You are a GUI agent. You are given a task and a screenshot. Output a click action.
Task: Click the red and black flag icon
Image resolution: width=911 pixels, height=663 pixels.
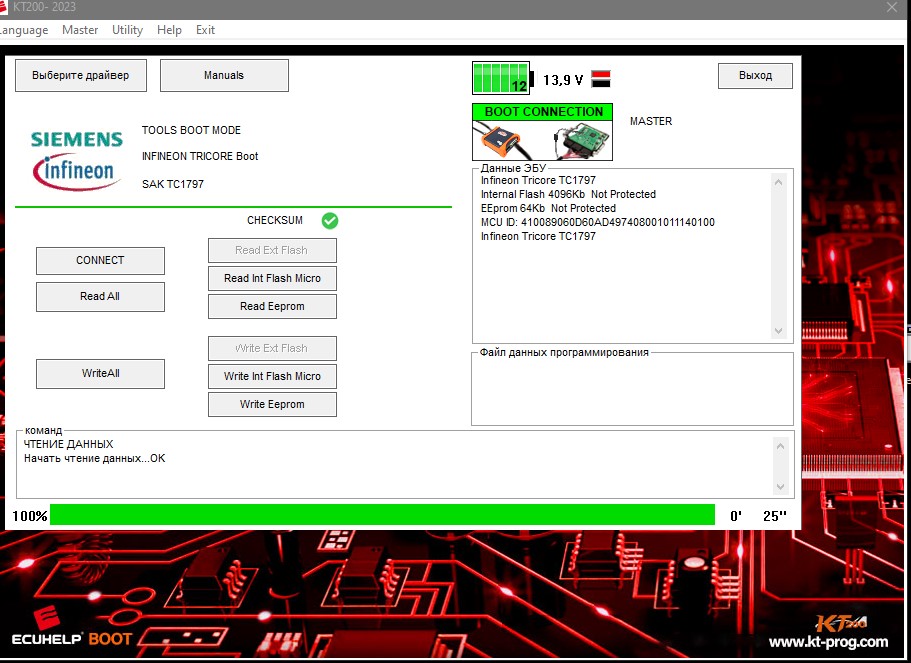point(601,79)
